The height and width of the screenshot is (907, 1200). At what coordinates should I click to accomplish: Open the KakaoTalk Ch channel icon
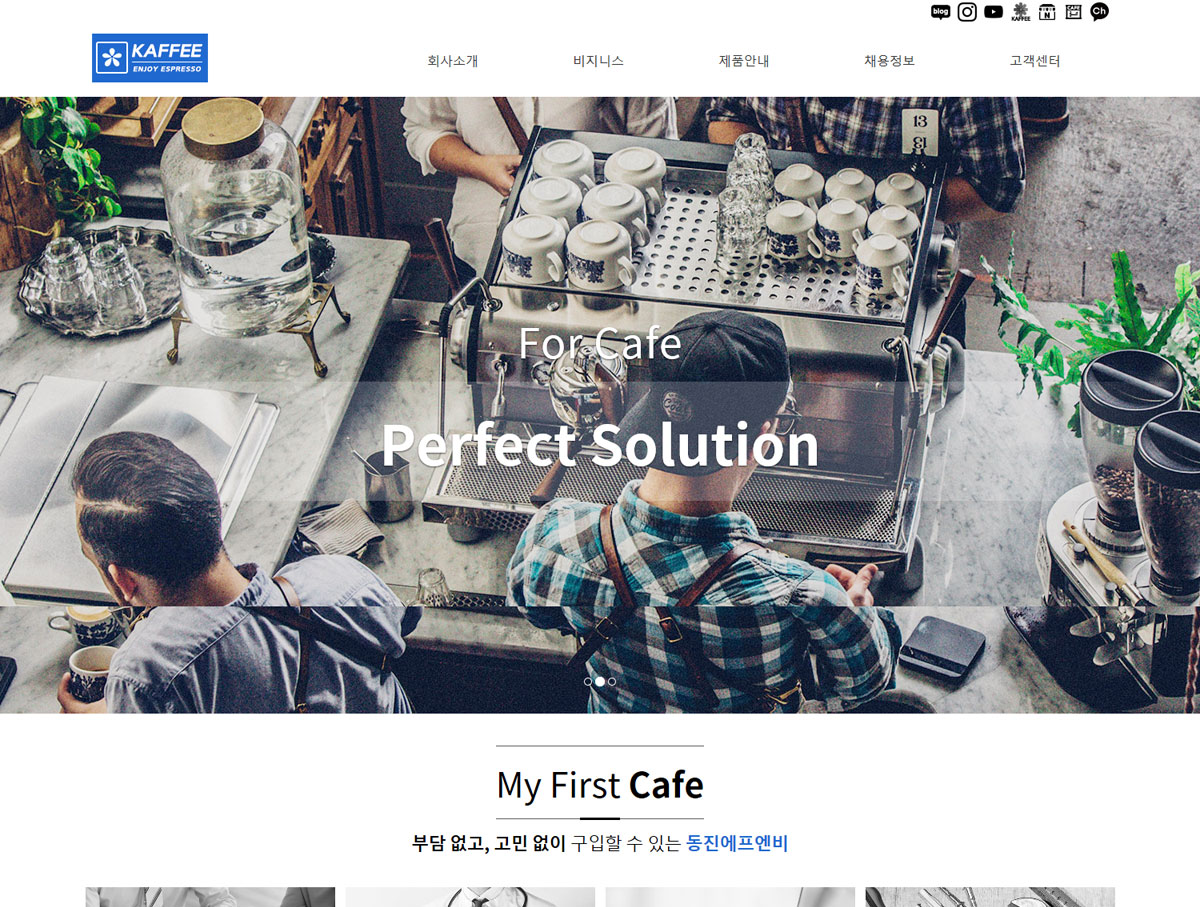(1099, 12)
